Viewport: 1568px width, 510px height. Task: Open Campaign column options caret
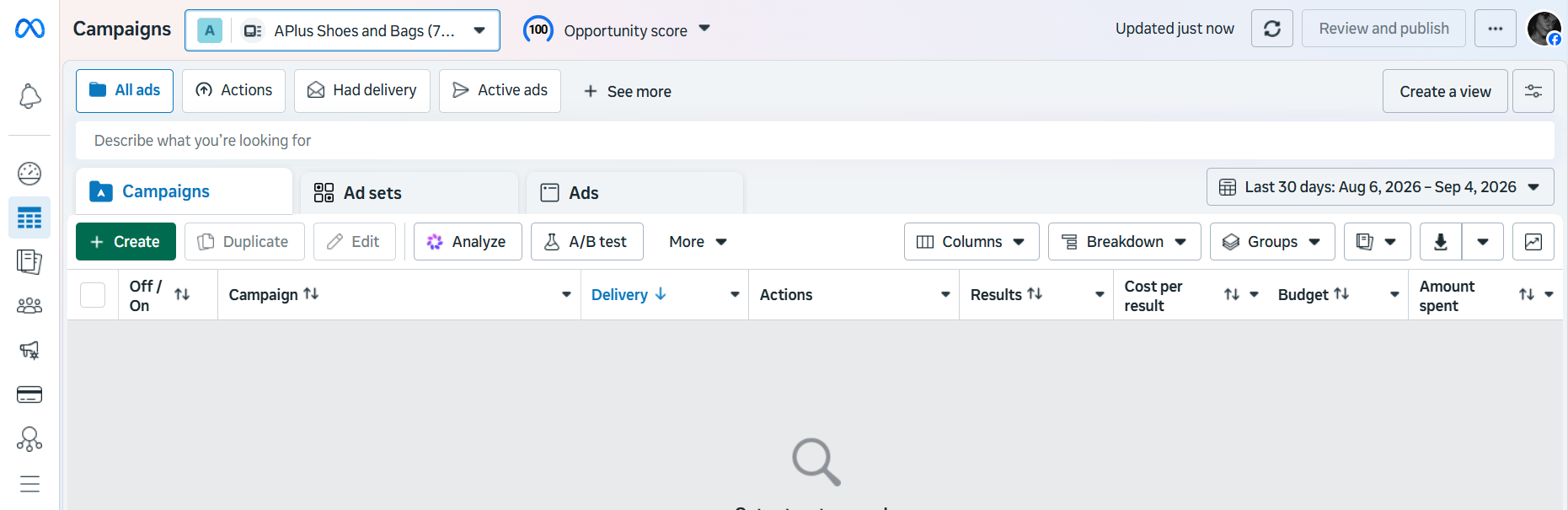566,294
